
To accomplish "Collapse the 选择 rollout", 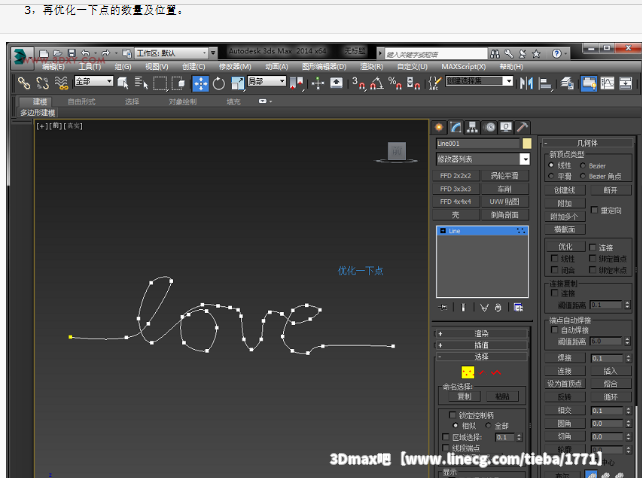I will pos(482,356).
